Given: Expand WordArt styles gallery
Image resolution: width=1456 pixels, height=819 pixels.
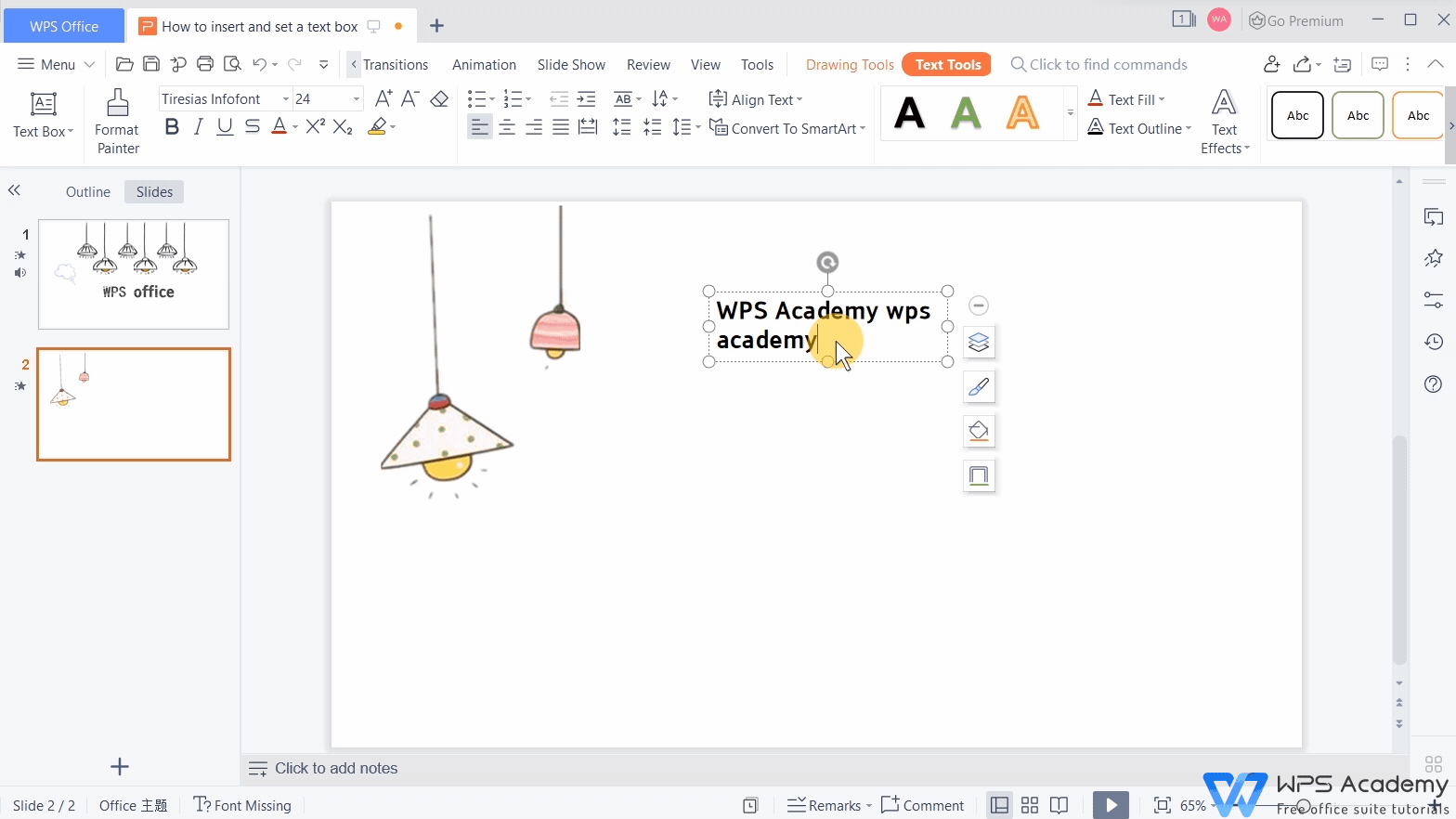Looking at the screenshot, I should pyautogui.click(x=1070, y=112).
